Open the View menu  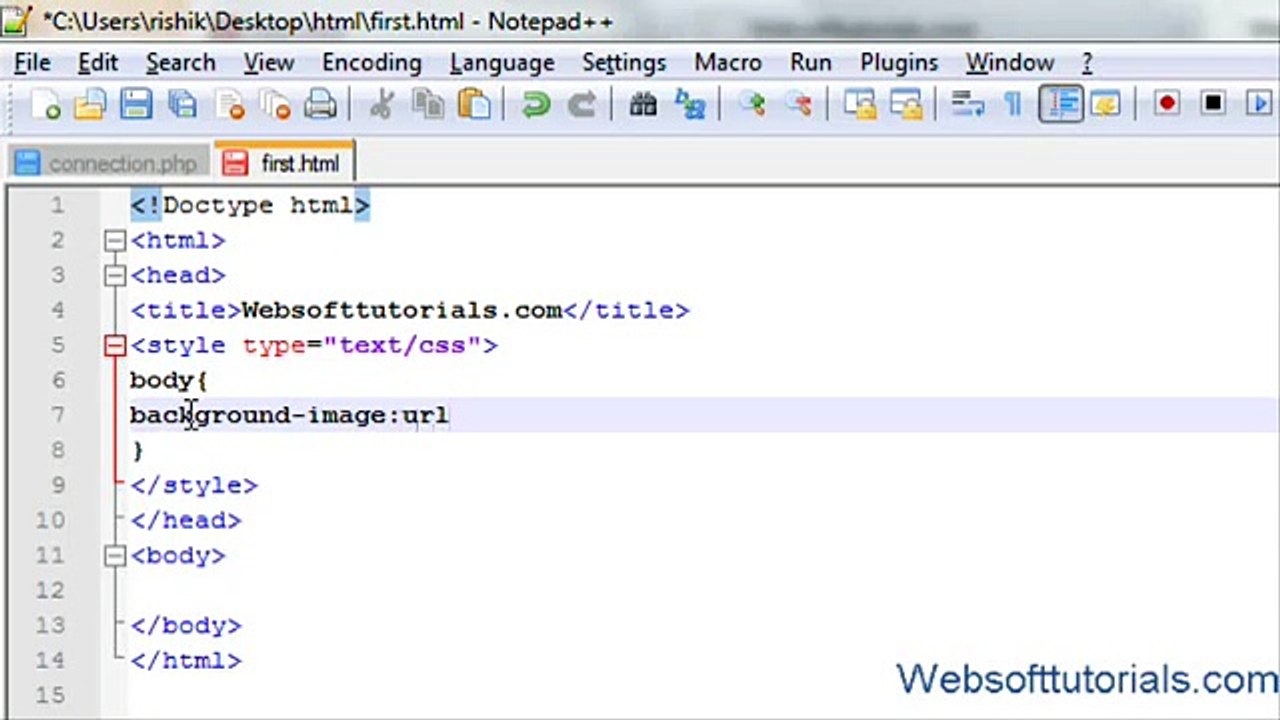pyautogui.click(x=268, y=62)
